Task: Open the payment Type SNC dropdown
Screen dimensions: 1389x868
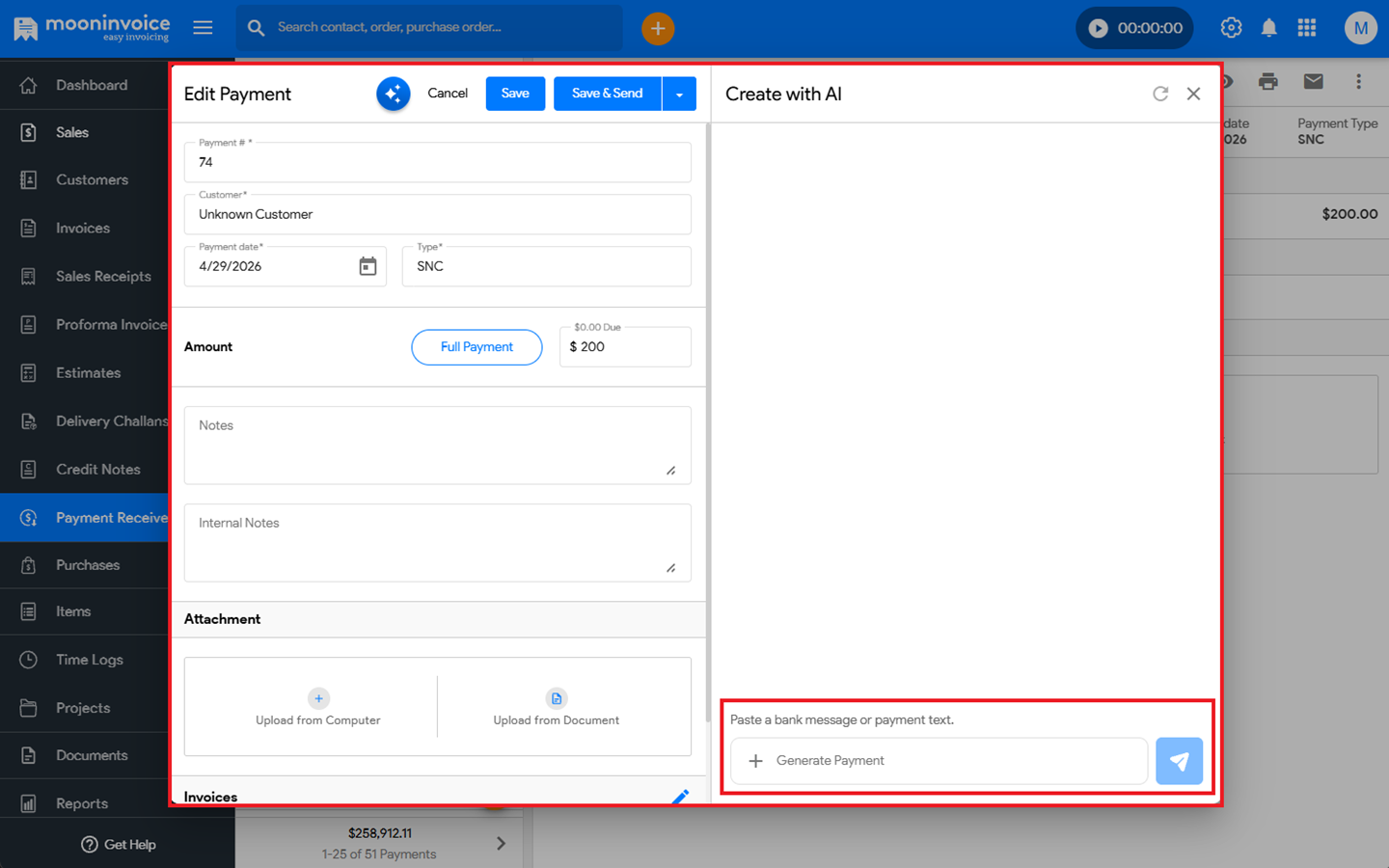Action: click(546, 266)
